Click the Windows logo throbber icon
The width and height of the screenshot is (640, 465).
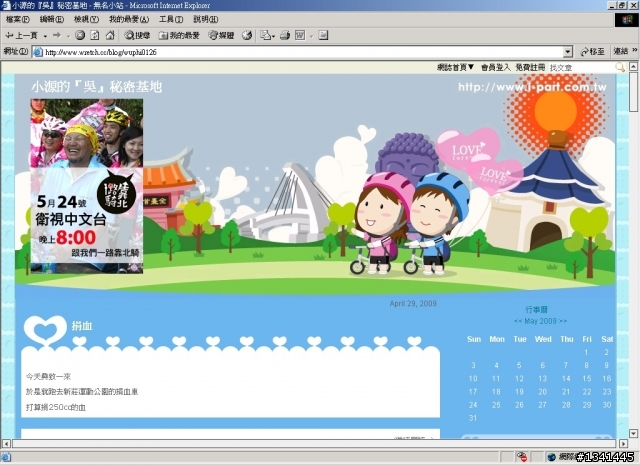pyautogui.click(x=626, y=20)
